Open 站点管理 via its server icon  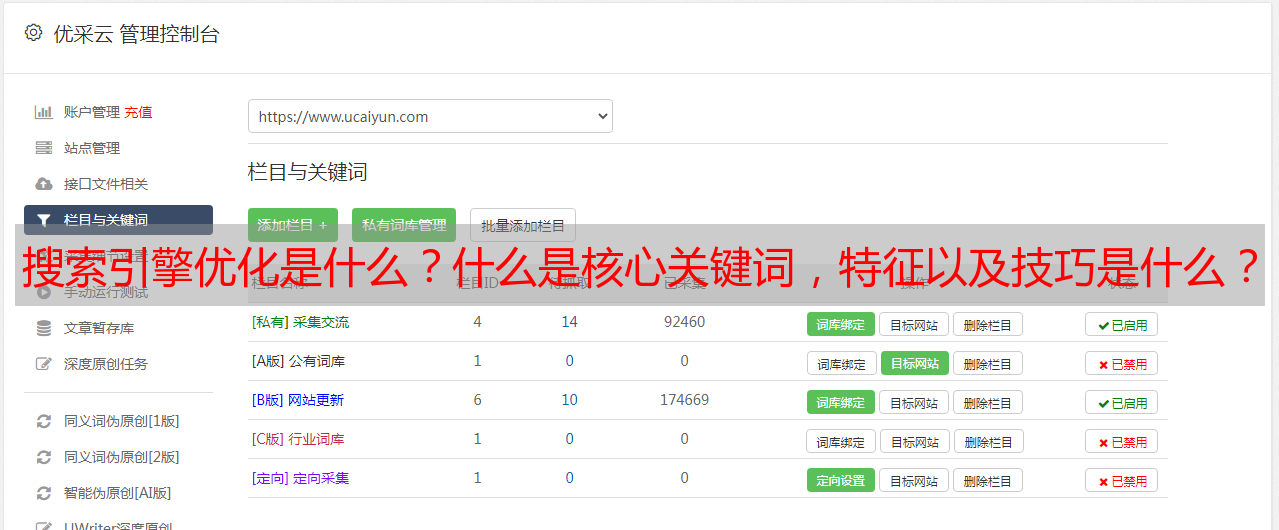click(43, 148)
